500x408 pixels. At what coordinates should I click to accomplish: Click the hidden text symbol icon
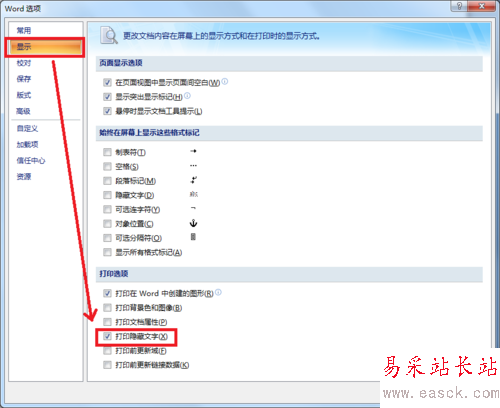point(194,194)
